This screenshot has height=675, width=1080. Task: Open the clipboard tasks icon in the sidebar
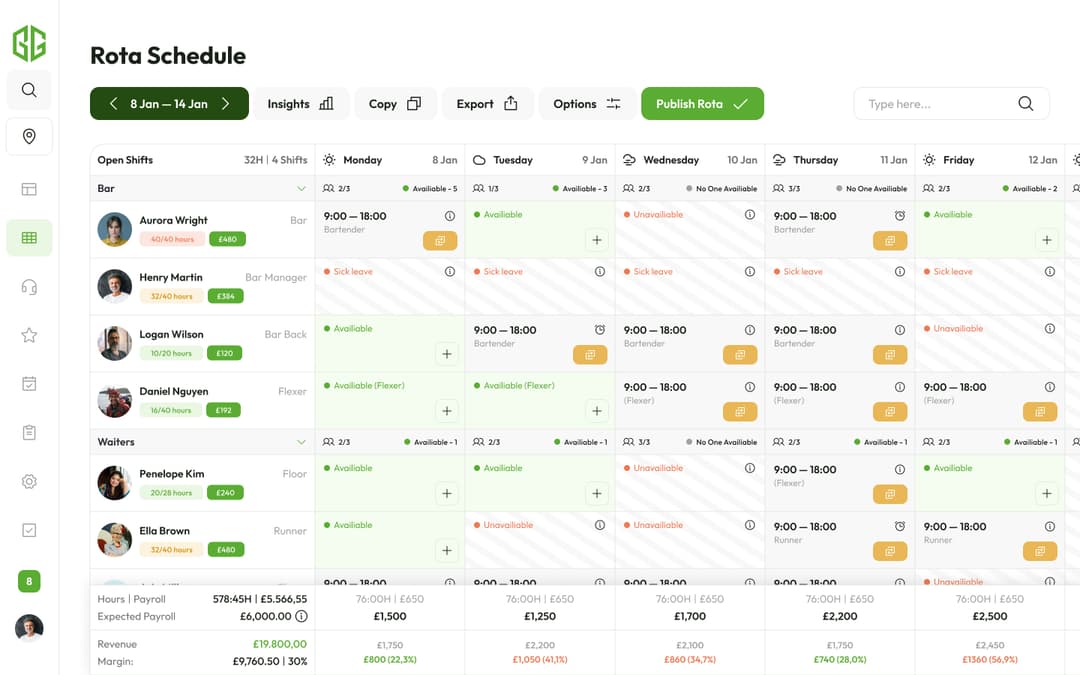click(x=29, y=433)
